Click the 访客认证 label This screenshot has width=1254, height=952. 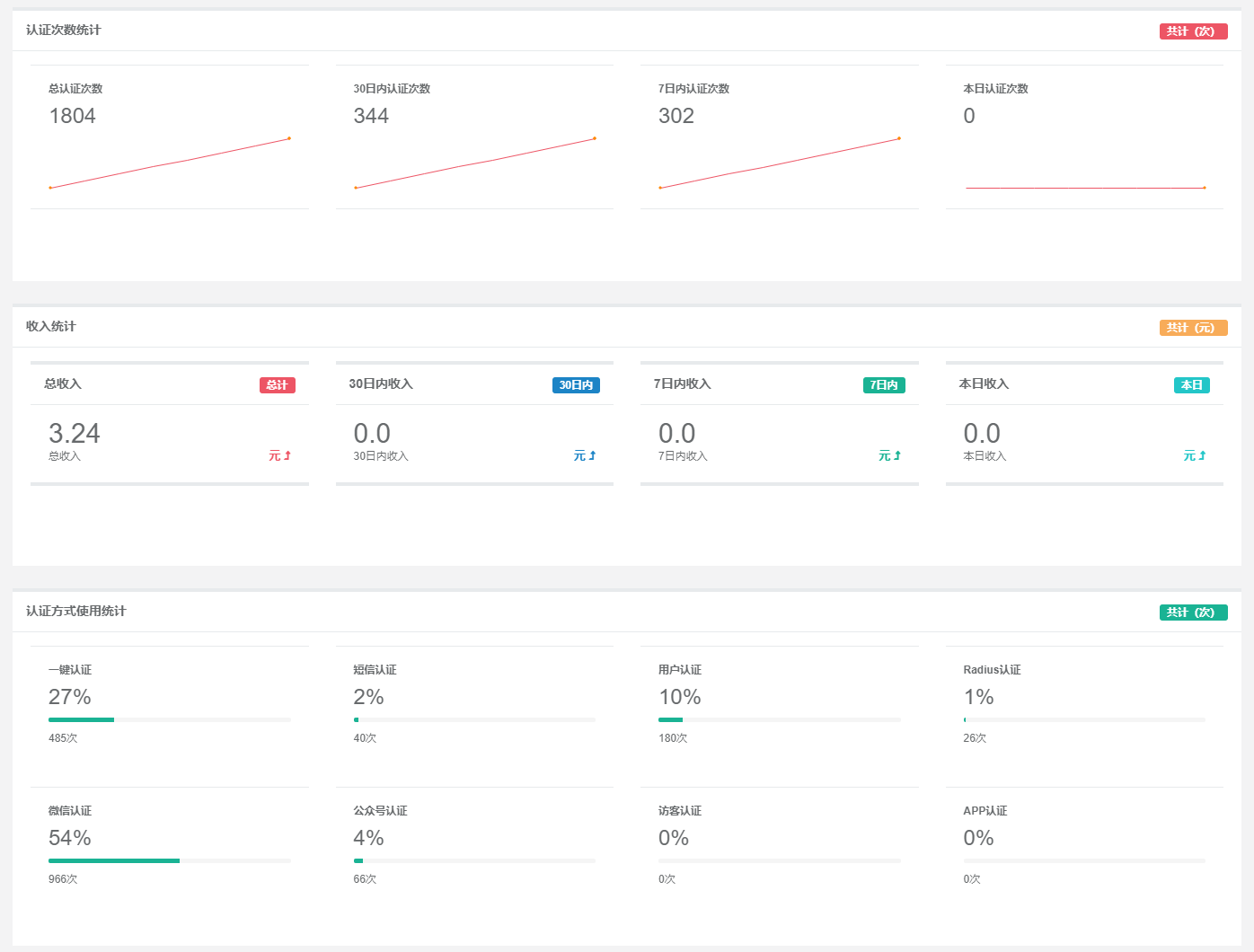tap(680, 811)
